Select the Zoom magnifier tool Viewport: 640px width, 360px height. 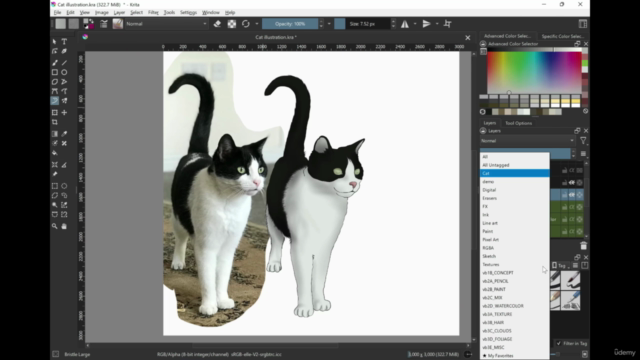click(55, 226)
